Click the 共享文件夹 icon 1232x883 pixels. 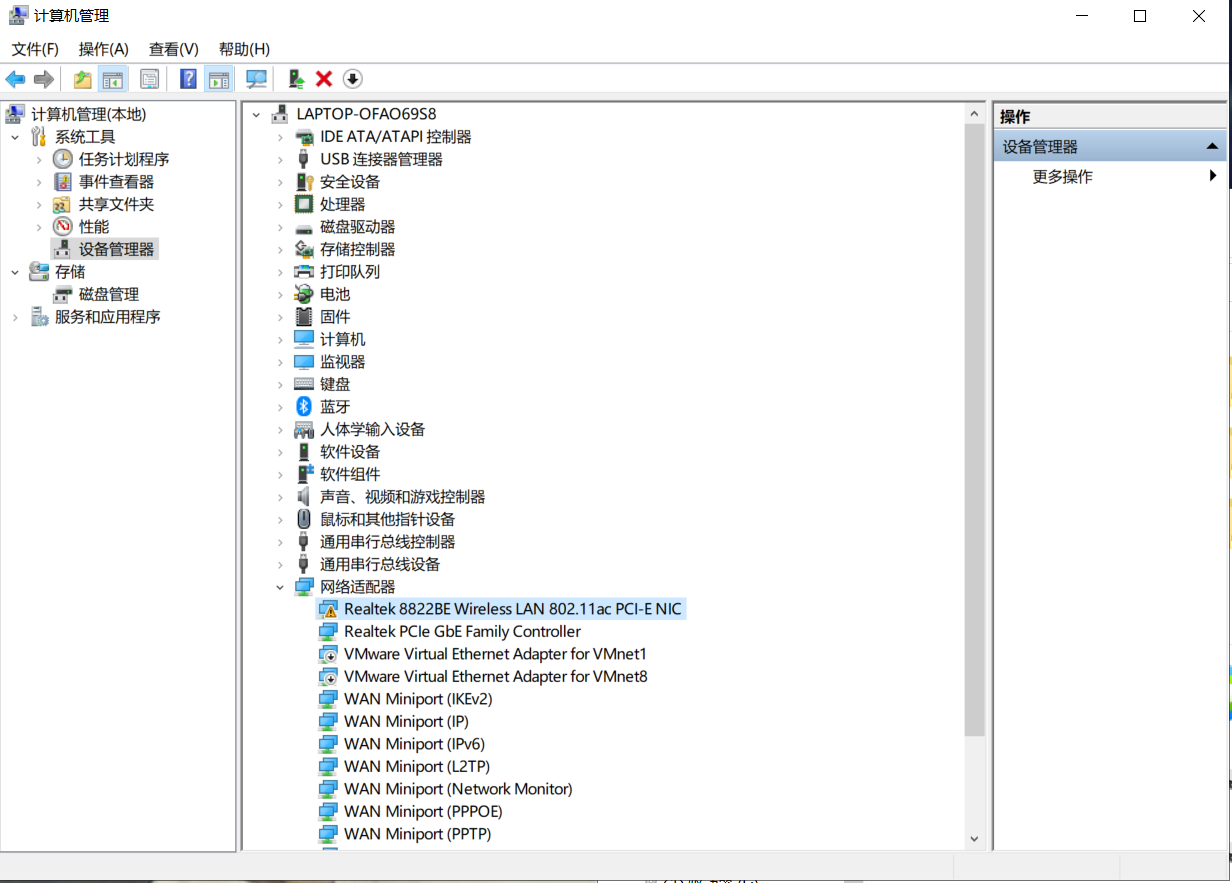(x=63, y=204)
